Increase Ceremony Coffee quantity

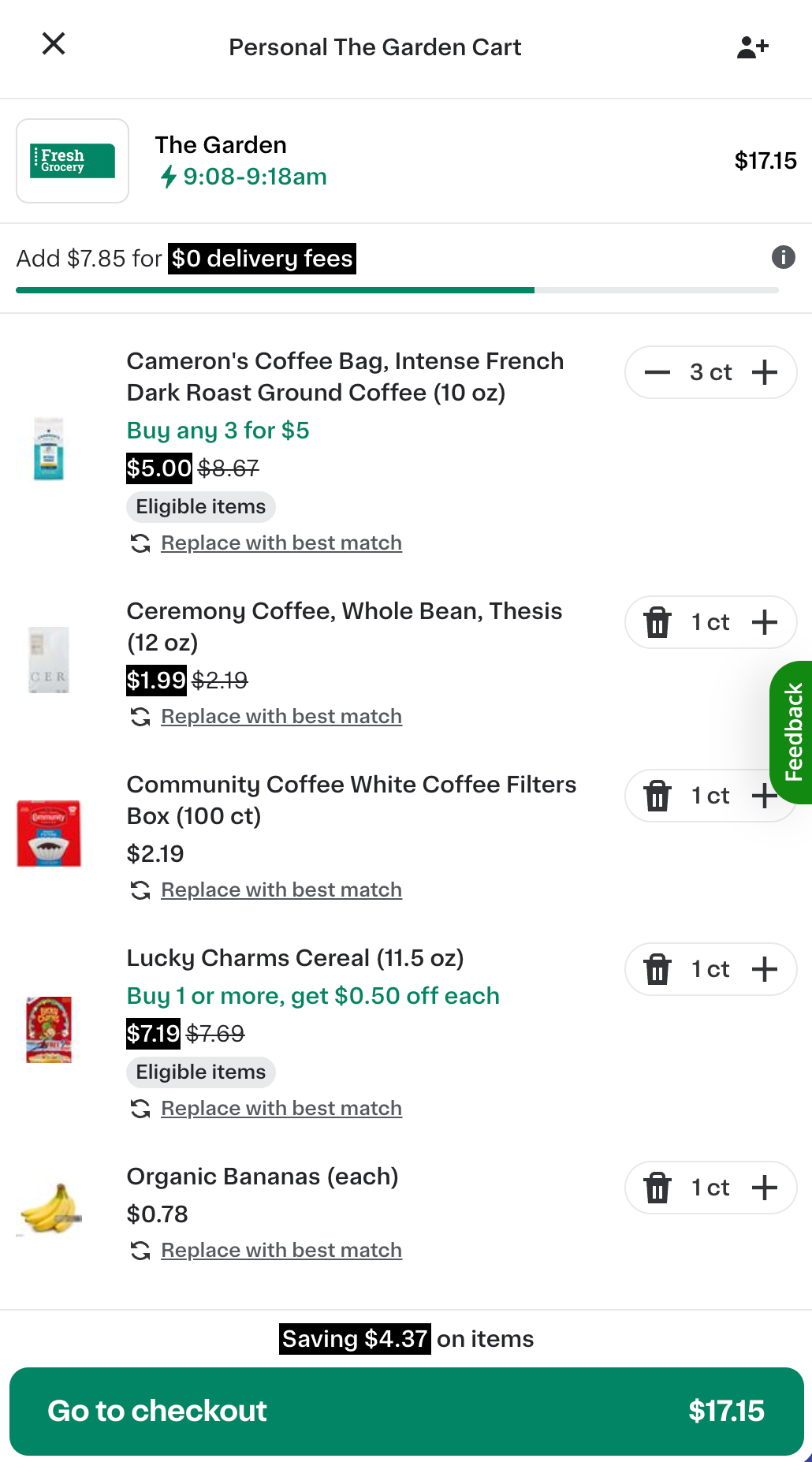coord(763,622)
